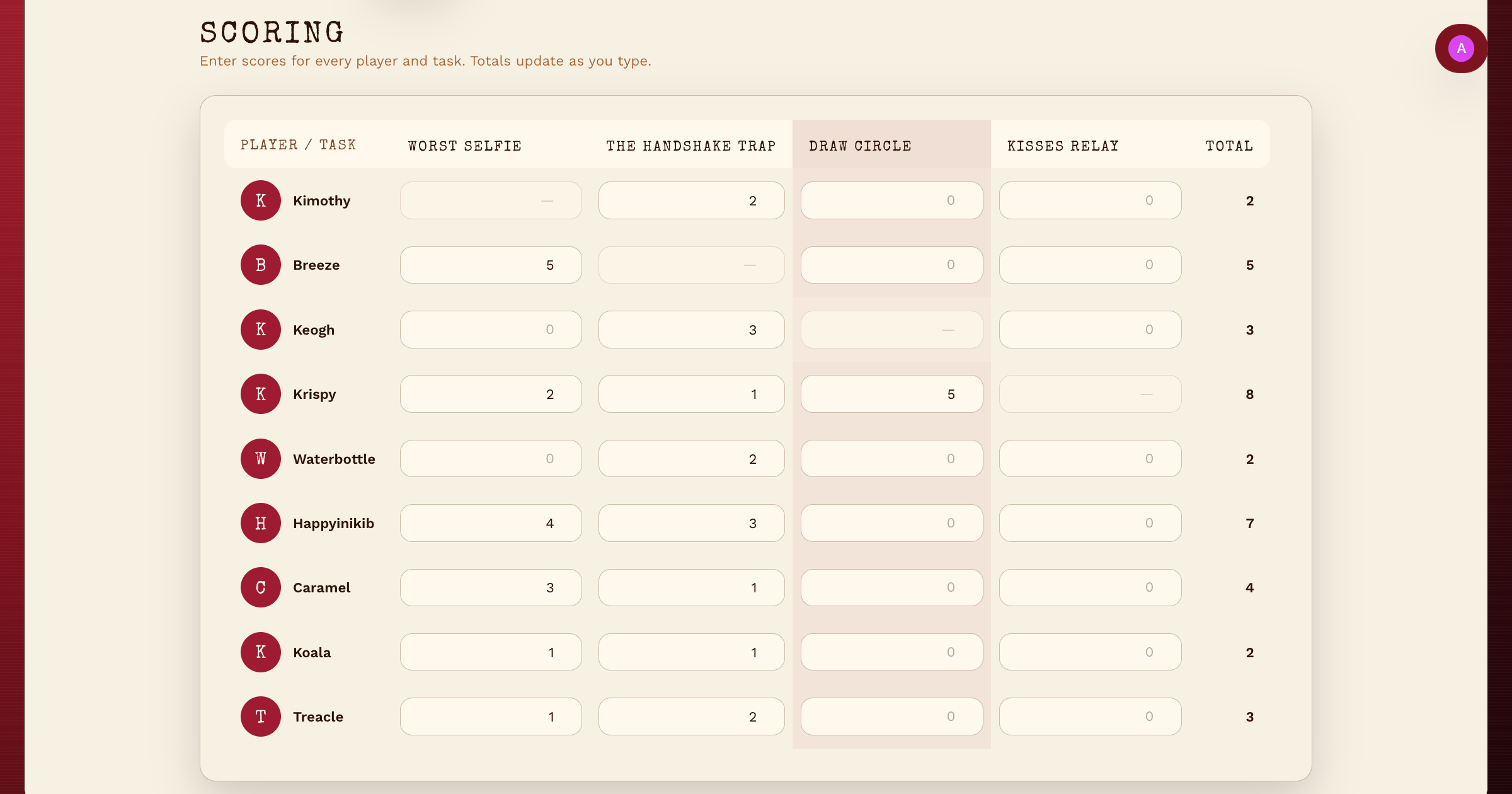Click the purple A user avatar
Viewport: 1512px width, 794px height.
(x=1460, y=49)
